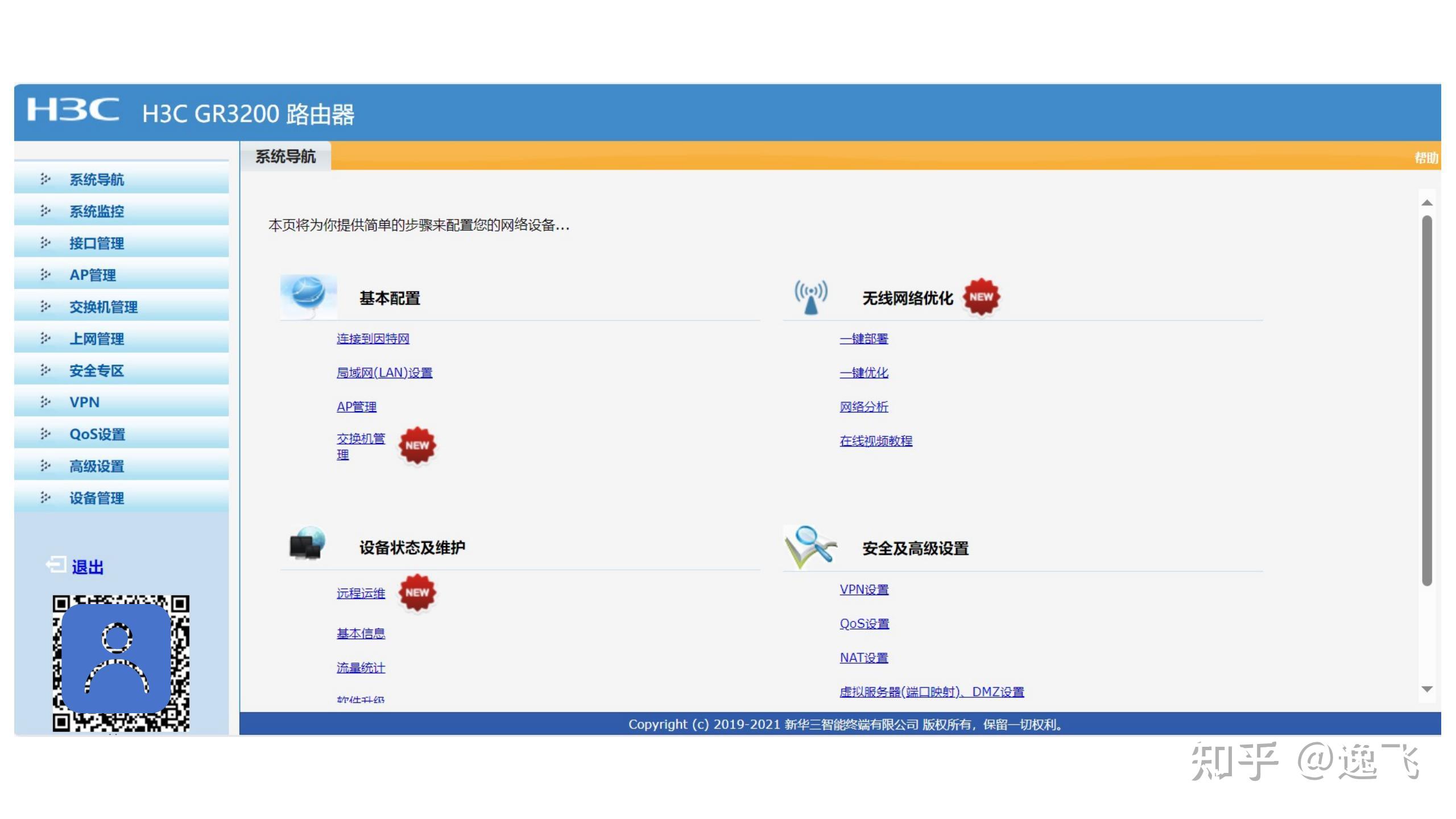Click the magnifier icon for 安全及高级设置
This screenshot has height=819, width=1456.
810,547
